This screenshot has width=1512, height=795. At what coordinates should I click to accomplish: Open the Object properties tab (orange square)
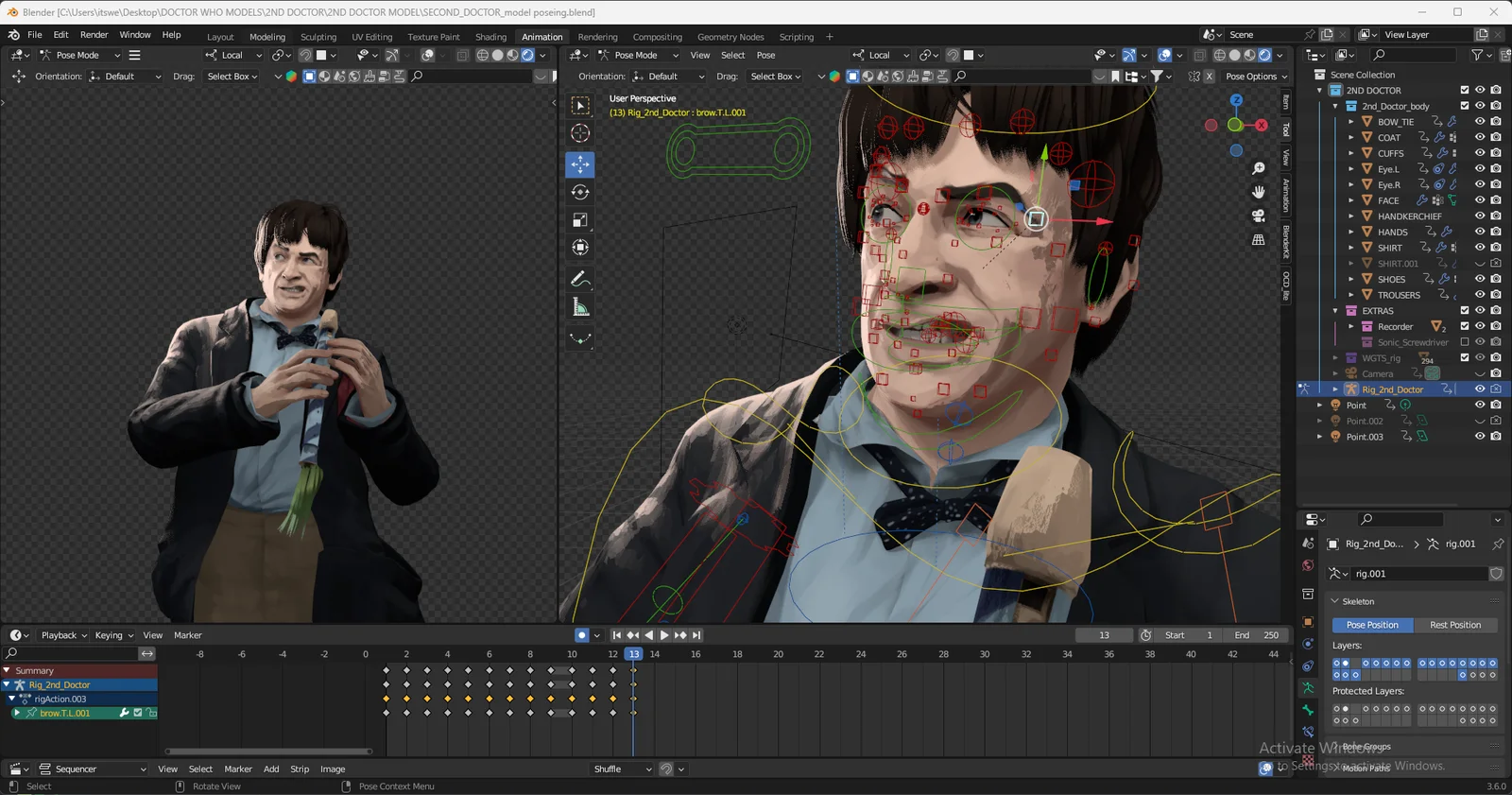(1308, 622)
